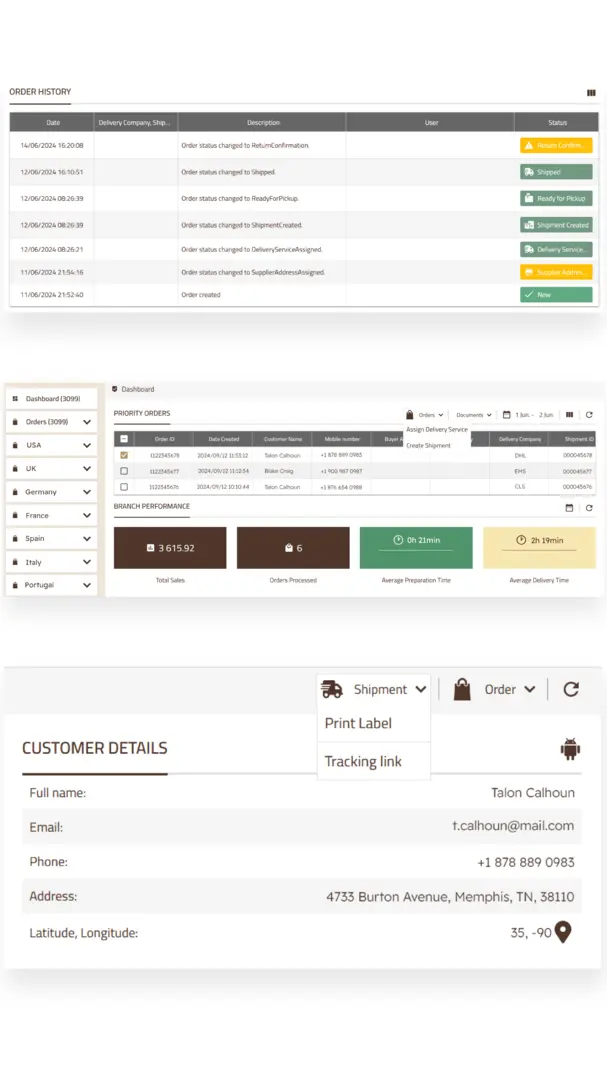Screen dimensions: 607x1080
Task: Check the order 1122345677 checkbox
Action: tap(124, 471)
